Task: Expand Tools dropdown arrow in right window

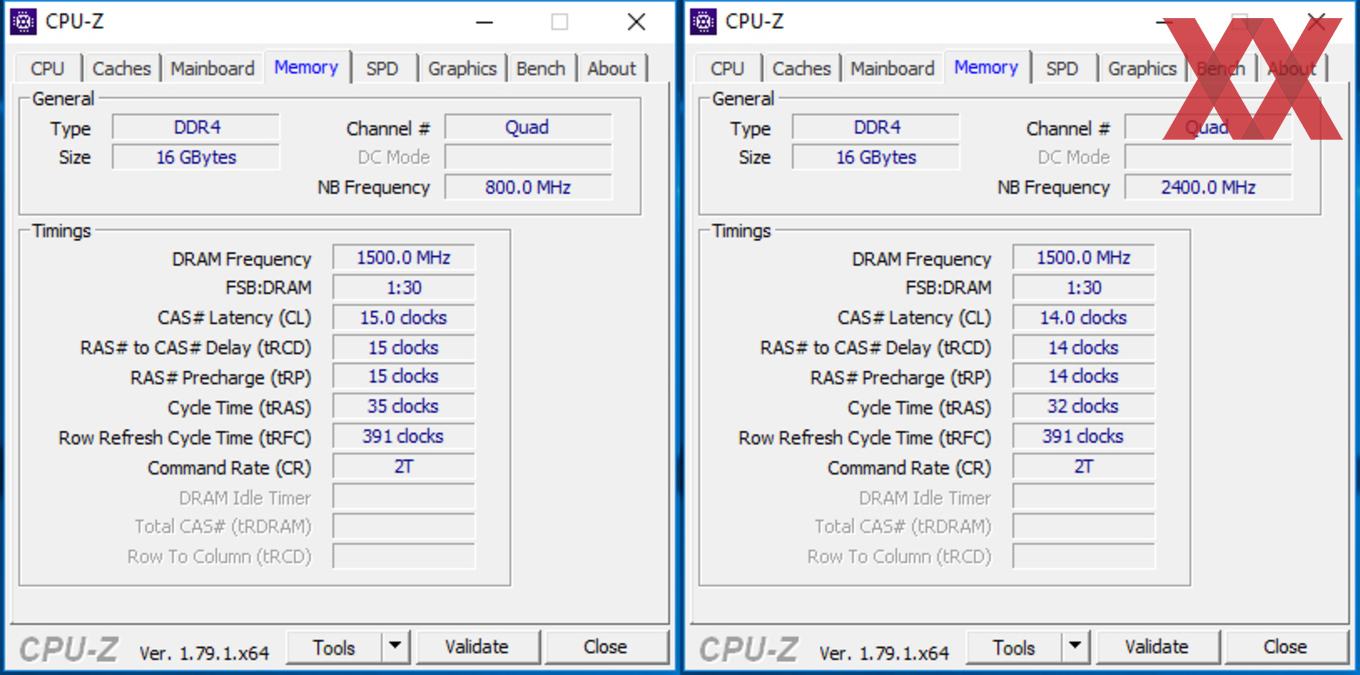Action: pyautogui.click(x=1076, y=647)
